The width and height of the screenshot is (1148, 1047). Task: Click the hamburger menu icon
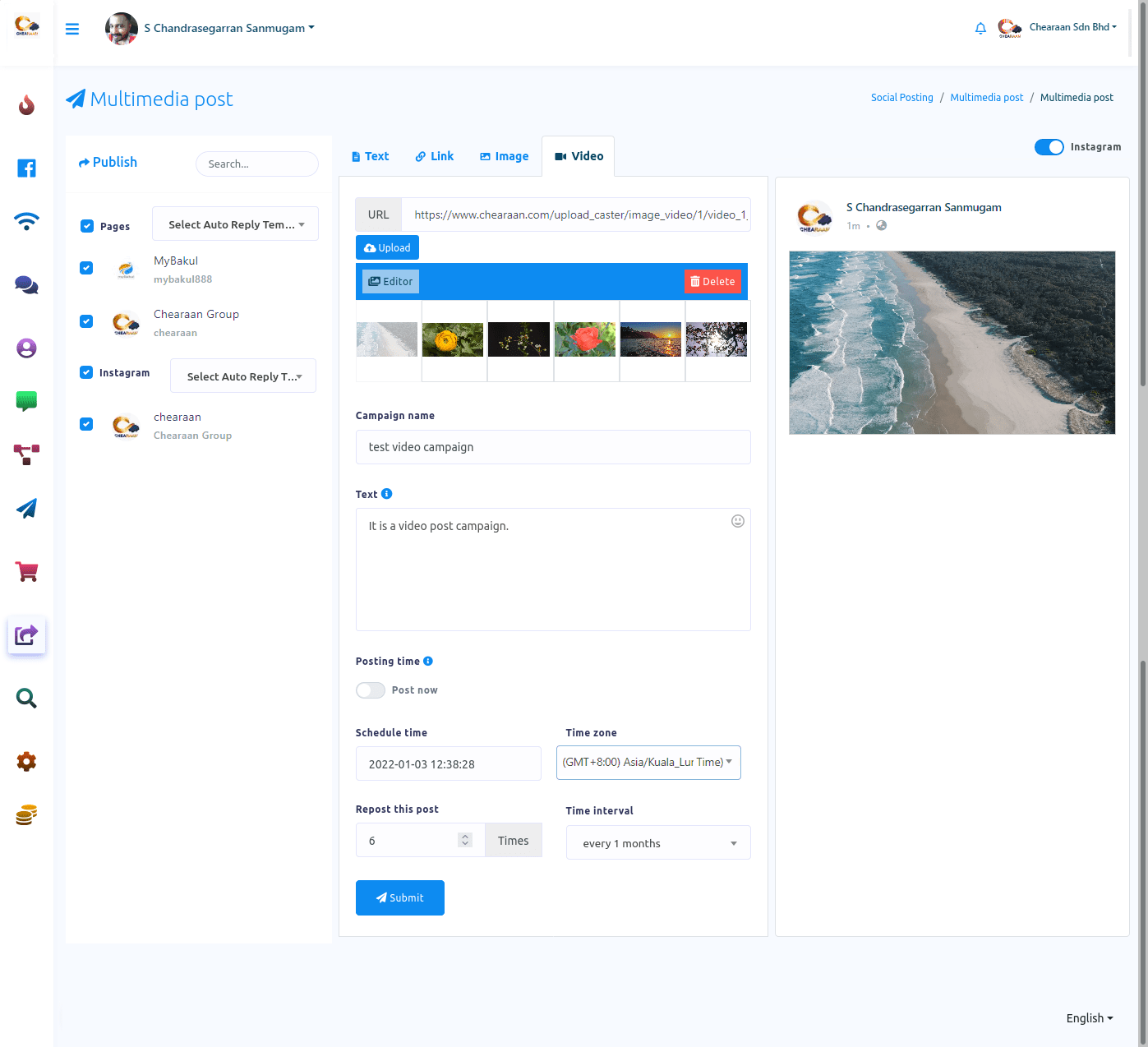(x=72, y=29)
